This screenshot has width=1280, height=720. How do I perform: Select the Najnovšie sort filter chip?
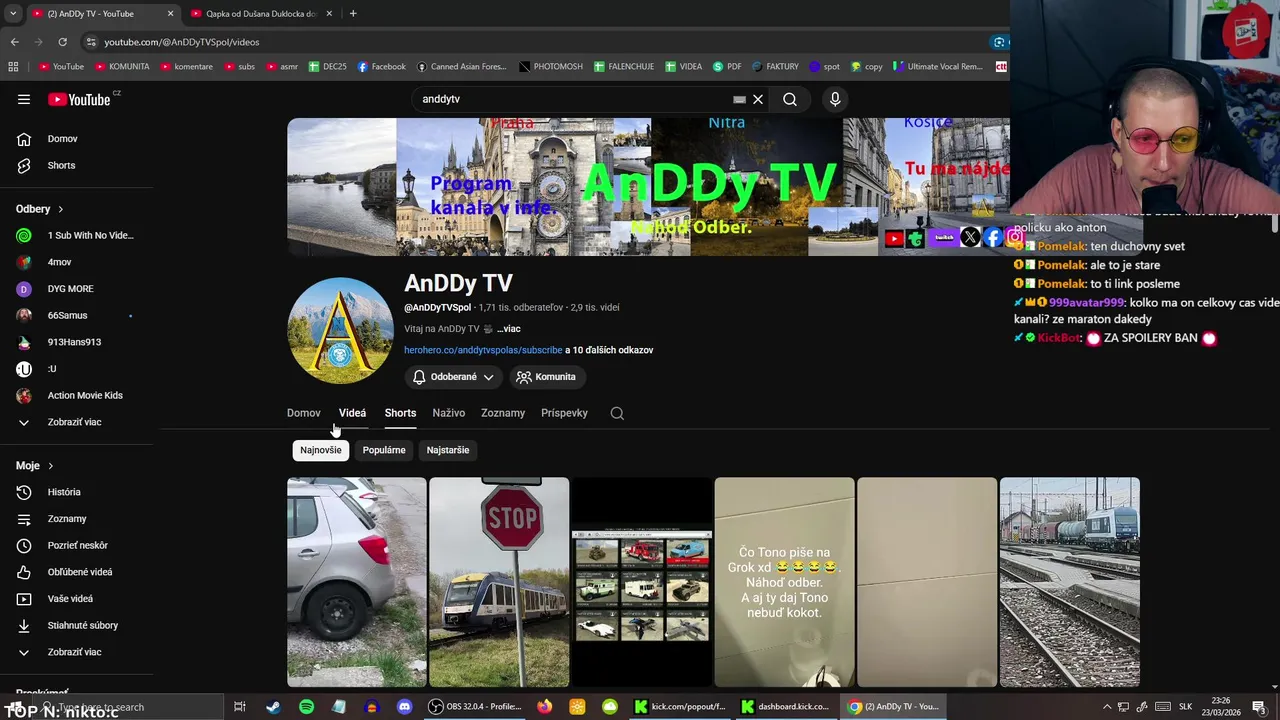[321, 450]
